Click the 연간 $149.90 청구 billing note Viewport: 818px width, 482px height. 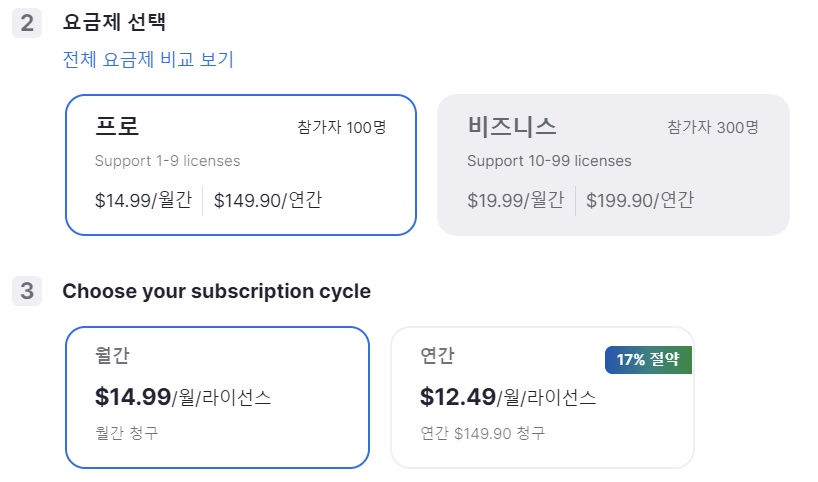[x=483, y=433]
